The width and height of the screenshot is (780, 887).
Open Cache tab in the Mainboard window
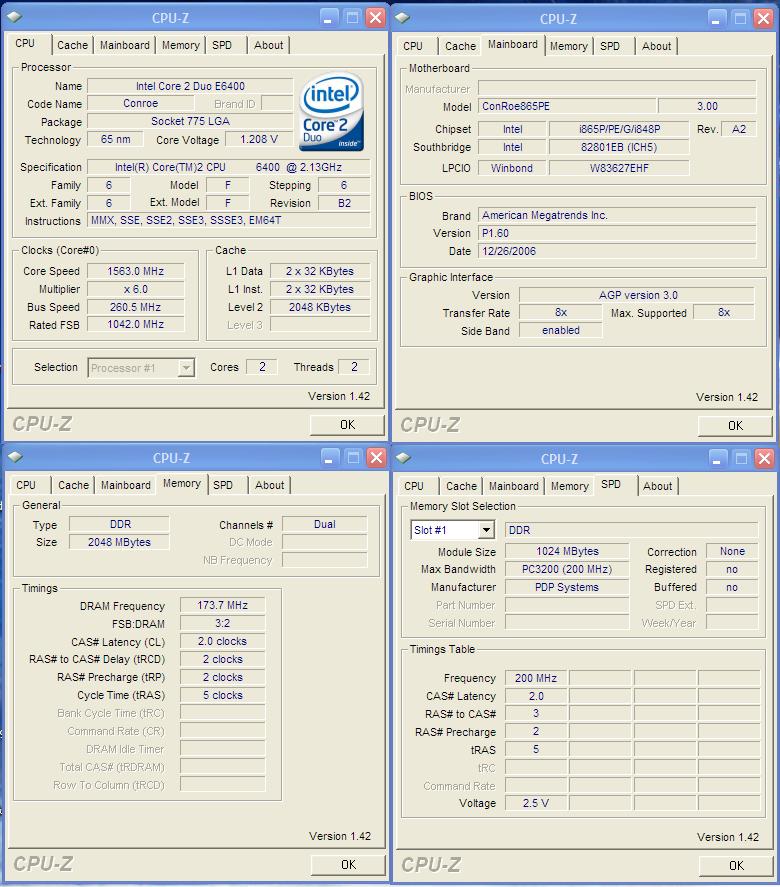tap(460, 46)
